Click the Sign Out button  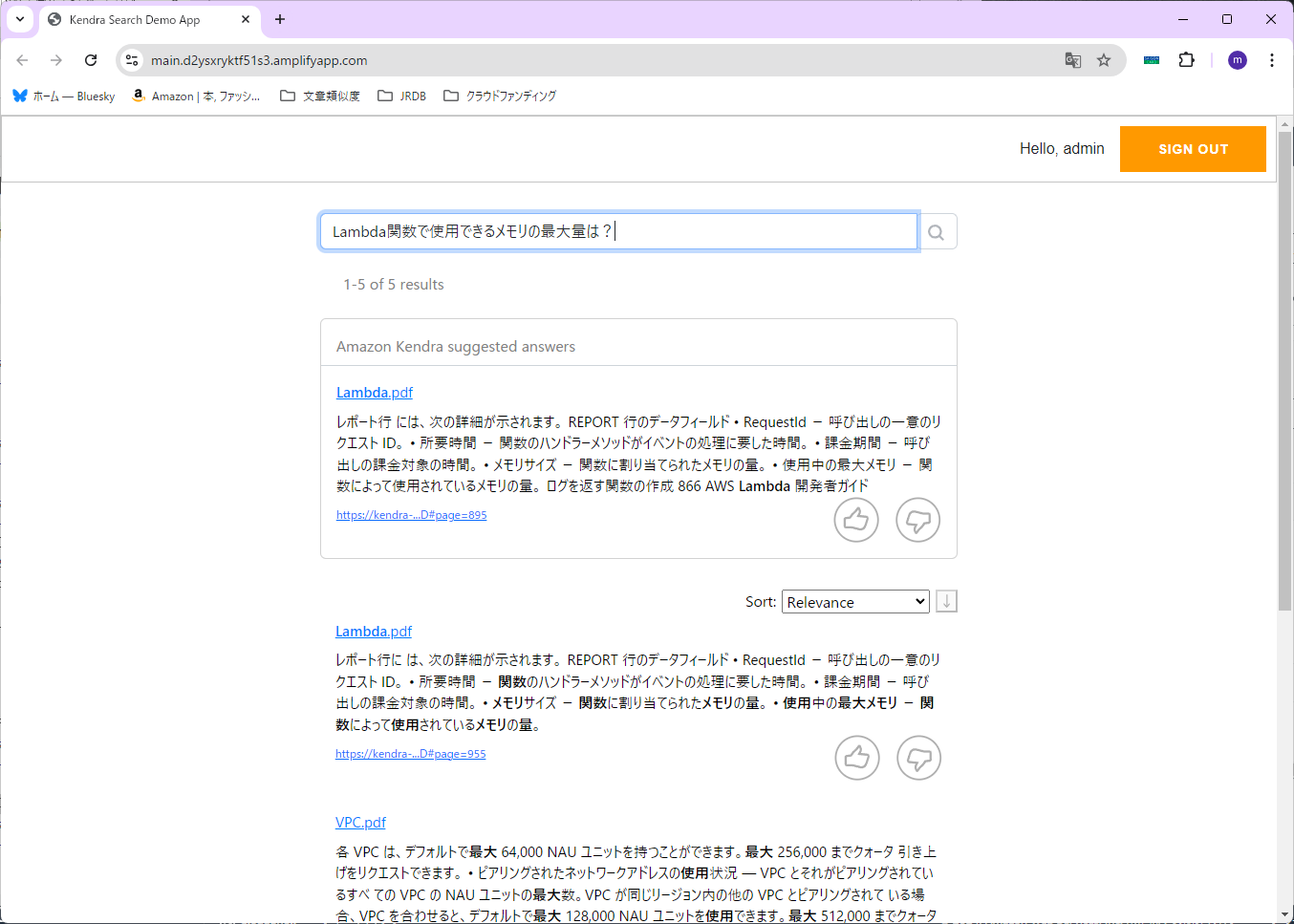1193,149
